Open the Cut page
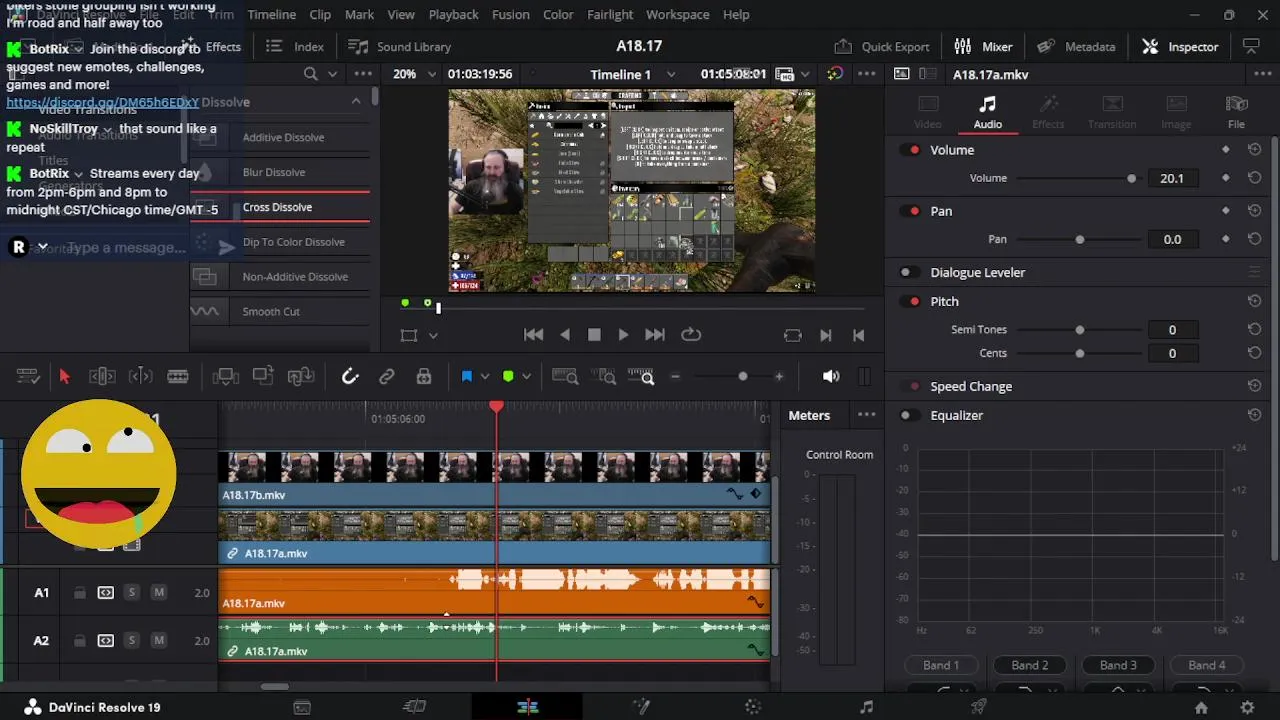Screen dimensions: 1280x720 (414, 707)
